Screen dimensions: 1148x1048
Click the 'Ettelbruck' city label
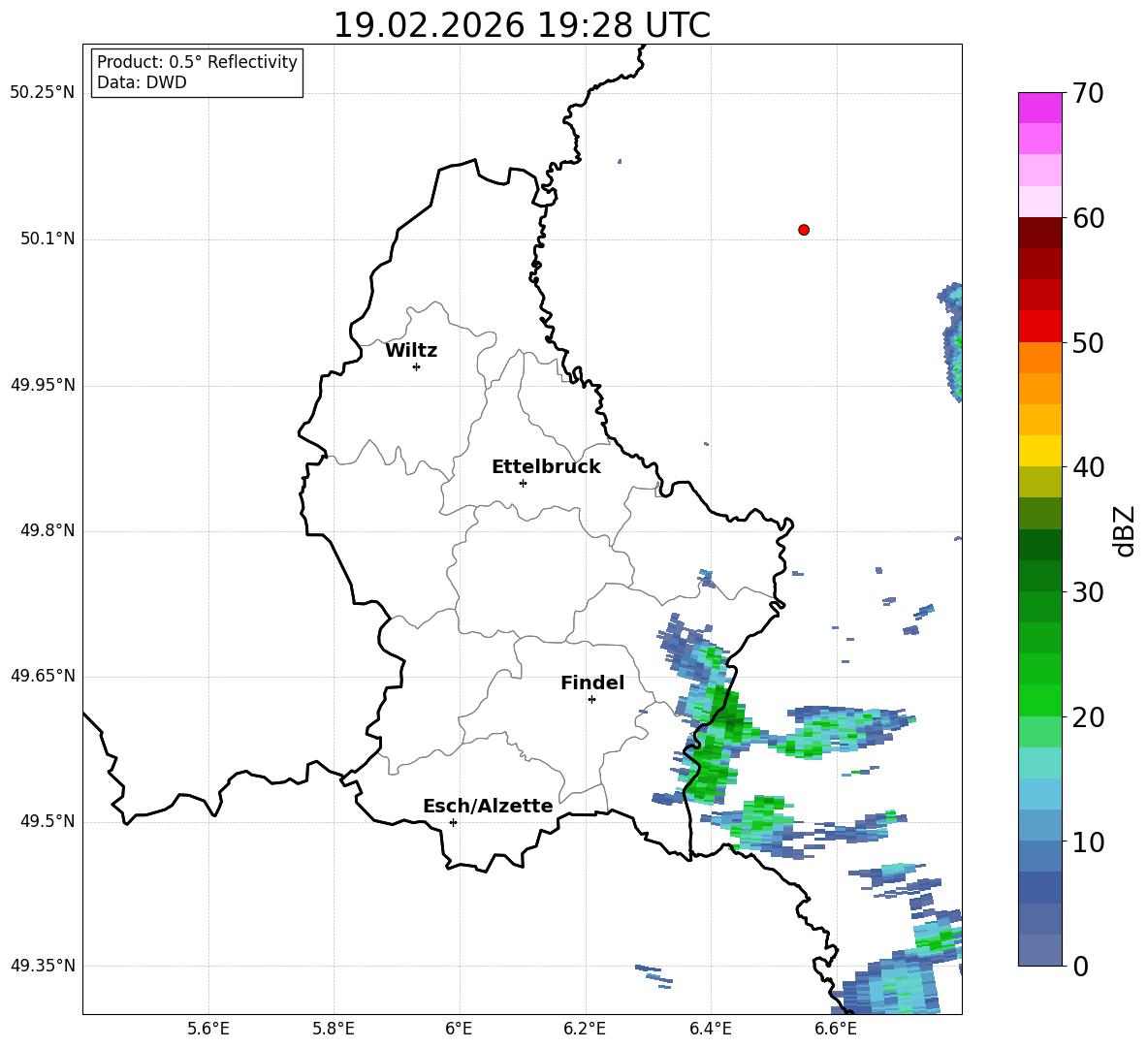point(546,467)
